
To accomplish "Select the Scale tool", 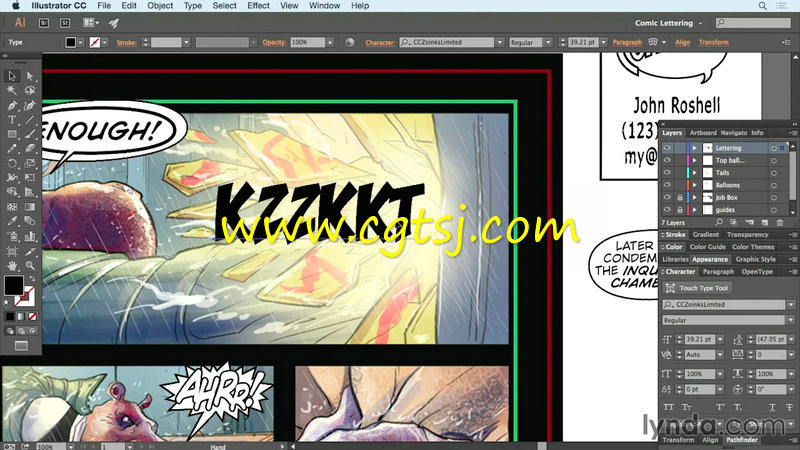I will [30, 163].
